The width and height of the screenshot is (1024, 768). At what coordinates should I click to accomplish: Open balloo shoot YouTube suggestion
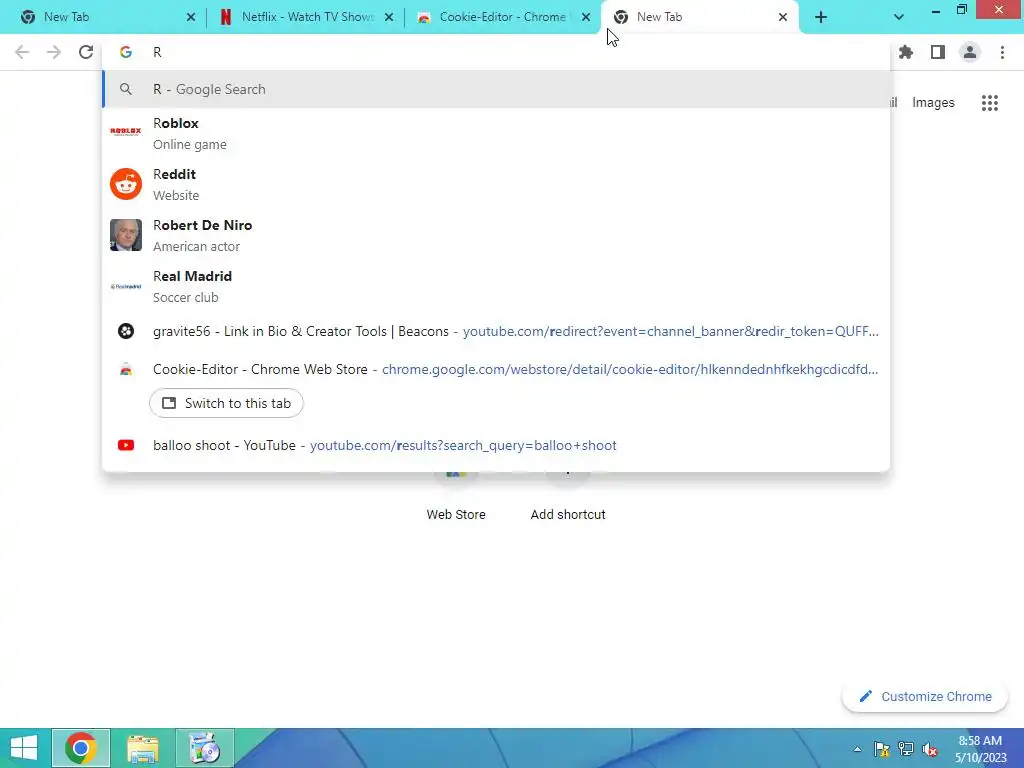(x=496, y=445)
